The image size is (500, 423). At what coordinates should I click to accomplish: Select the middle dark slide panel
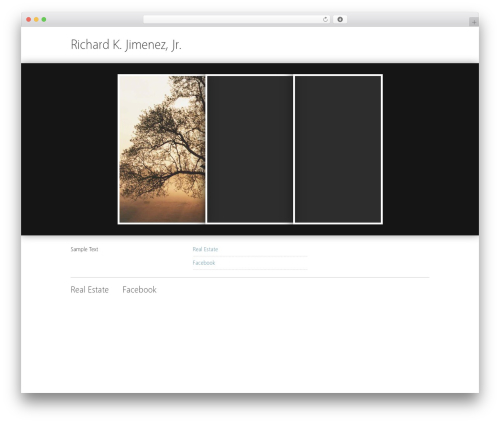pyautogui.click(x=250, y=149)
